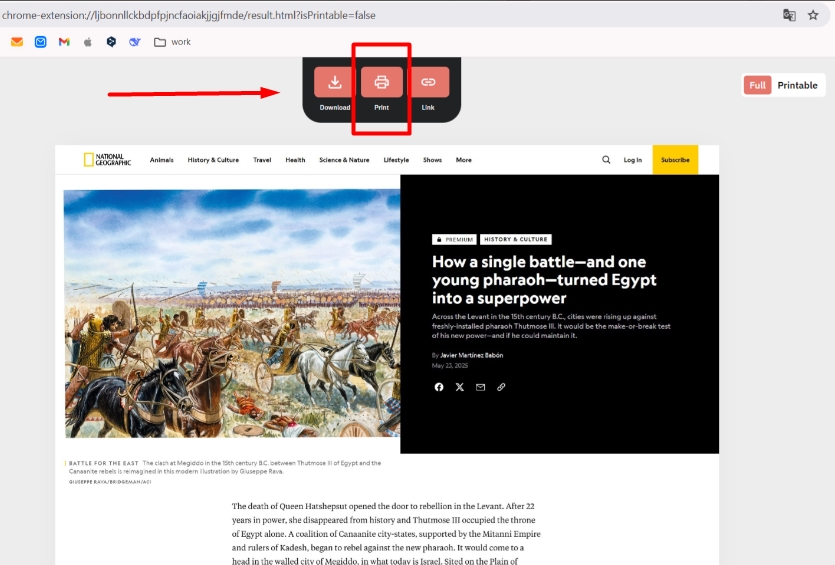Open the Apple bookmark icon
Viewport: 835px width, 565px height.
[88, 42]
